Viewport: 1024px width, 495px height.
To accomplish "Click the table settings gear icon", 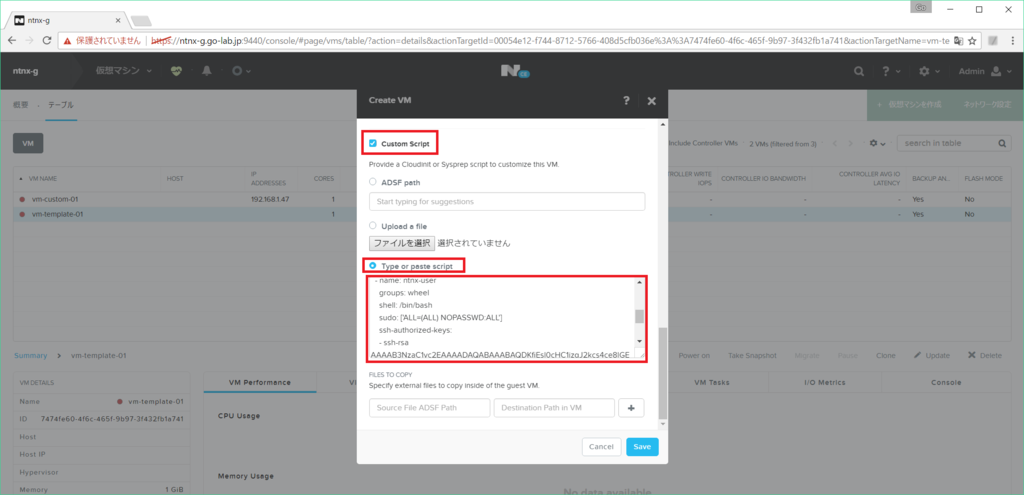I will [877, 143].
